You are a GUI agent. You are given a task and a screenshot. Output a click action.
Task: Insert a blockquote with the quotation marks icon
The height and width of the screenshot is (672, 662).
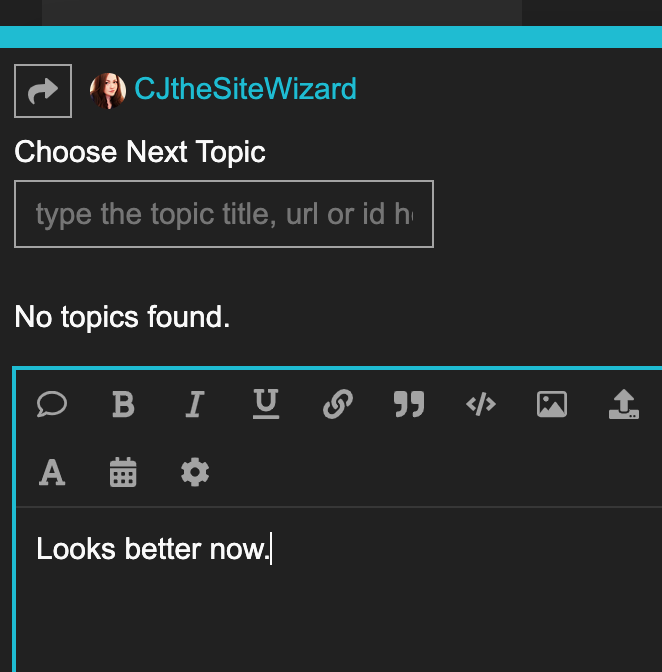coord(409,404)
